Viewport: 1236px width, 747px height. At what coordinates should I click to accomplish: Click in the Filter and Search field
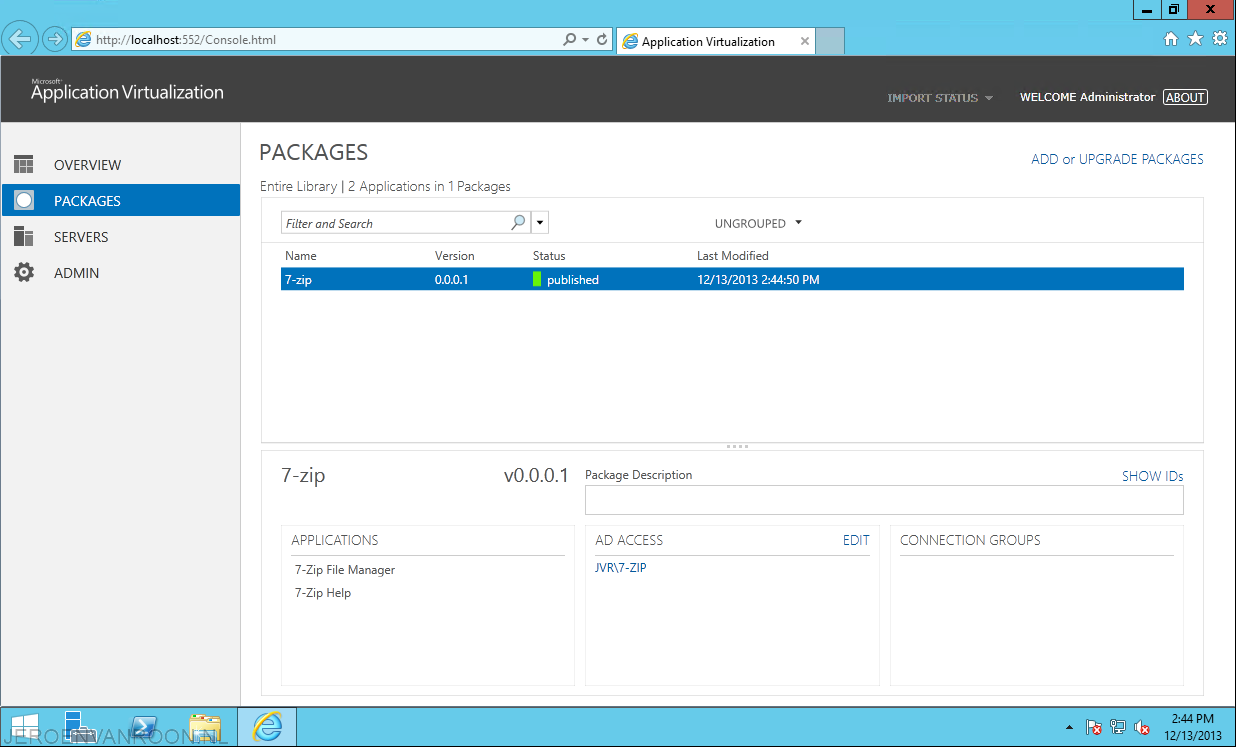click(396, 223)
